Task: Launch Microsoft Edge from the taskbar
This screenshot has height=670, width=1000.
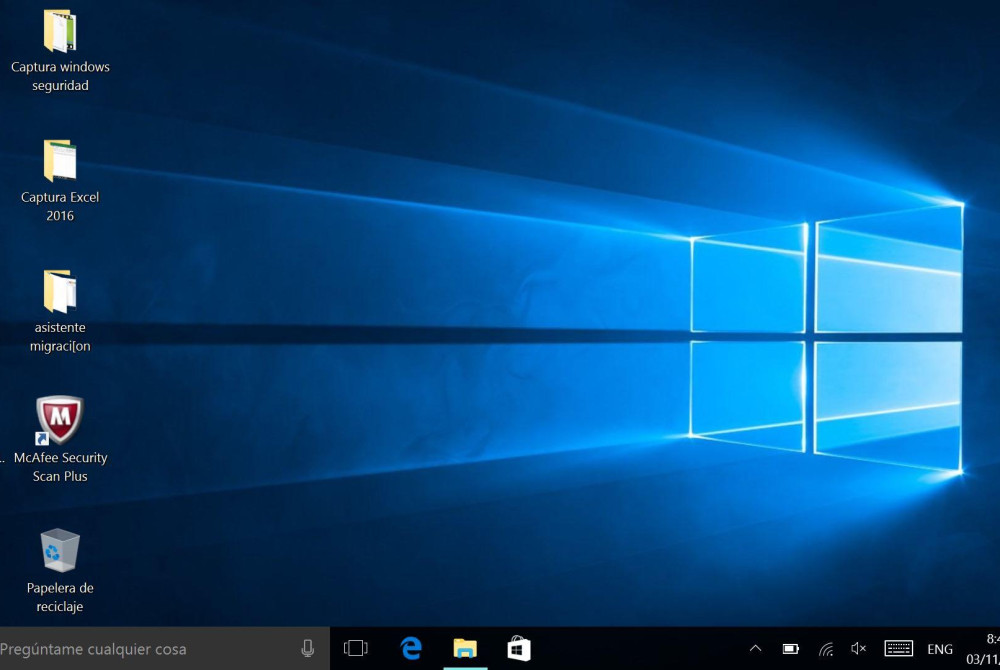Action: 411,648
